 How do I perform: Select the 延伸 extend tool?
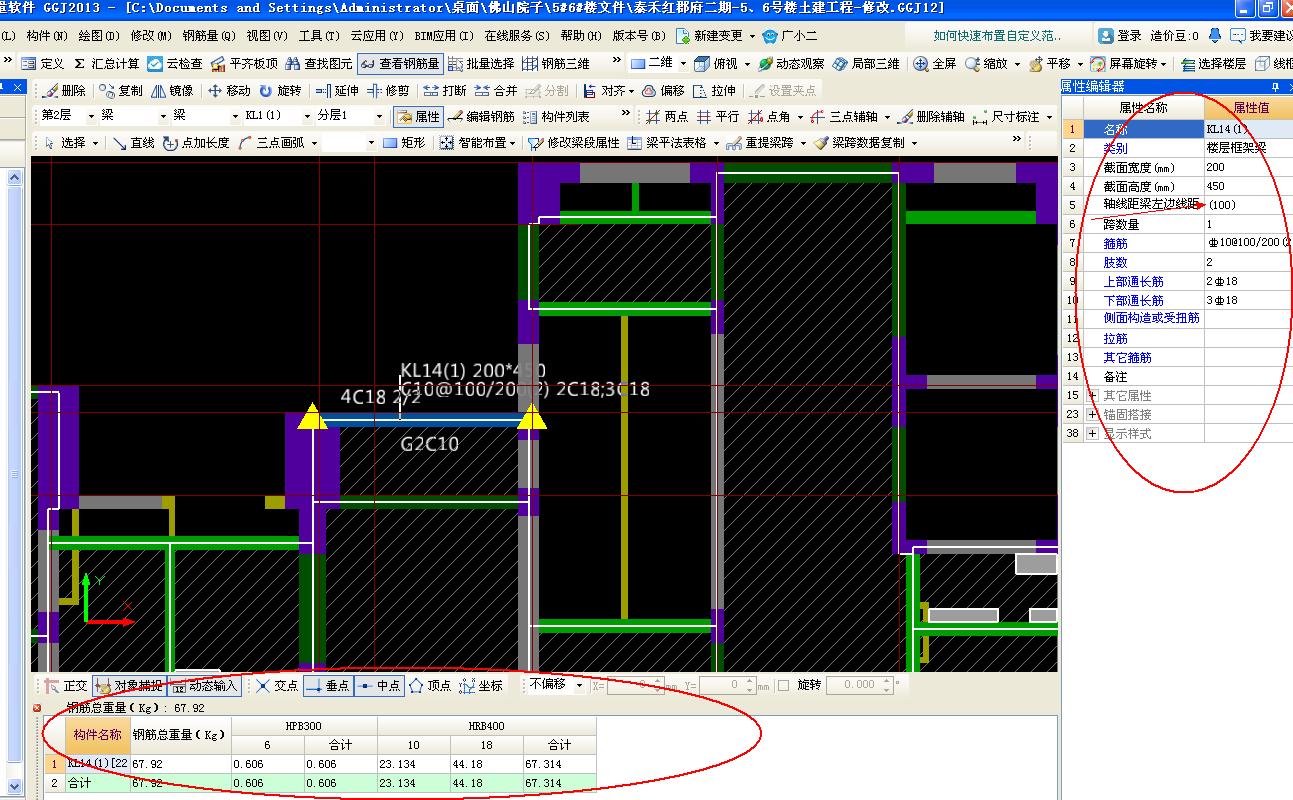pyautogui.click(x=337, y=90)
